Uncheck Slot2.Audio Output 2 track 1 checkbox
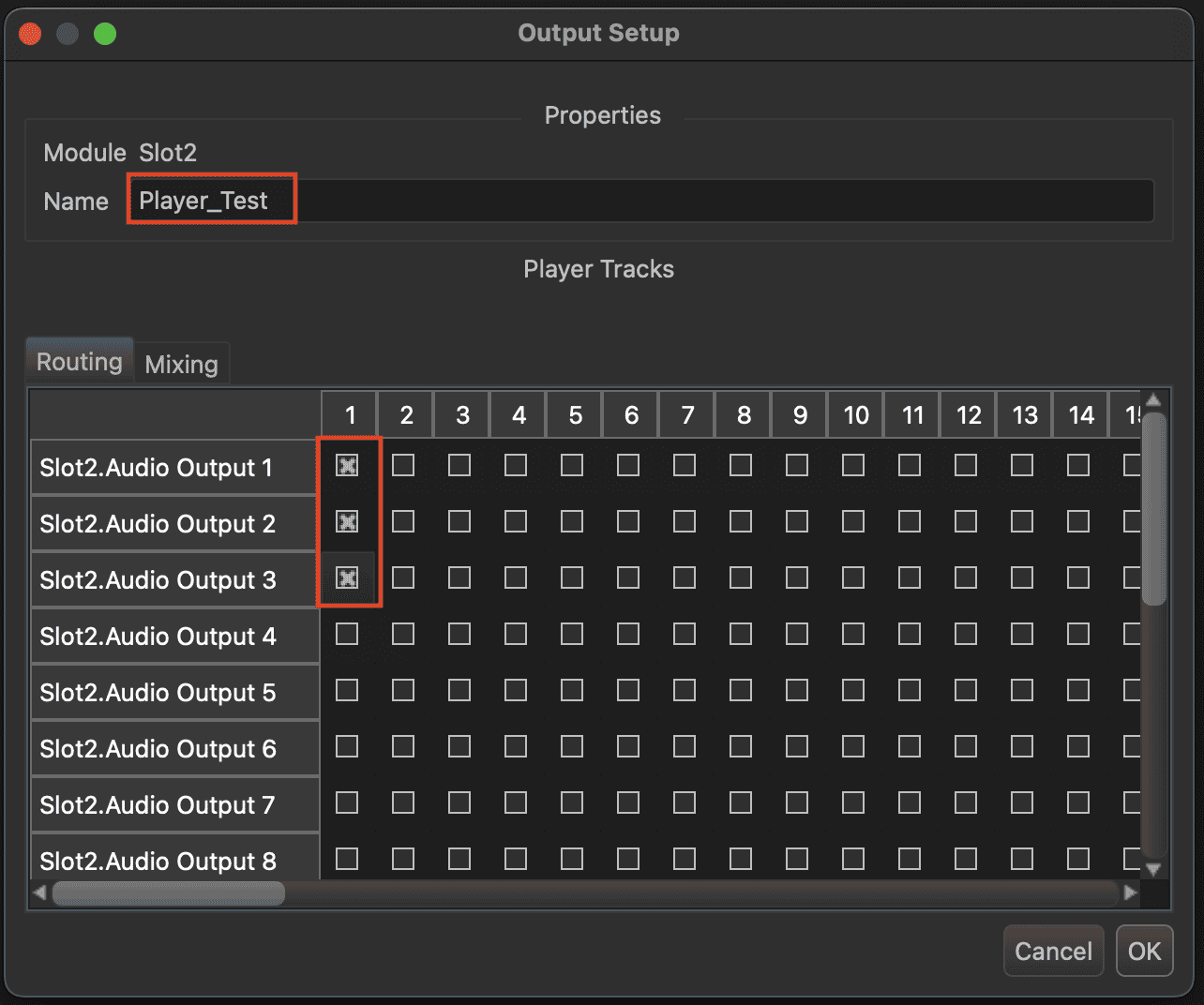This screenshot has width=1204, height=1005. click(x=347, y=521)
